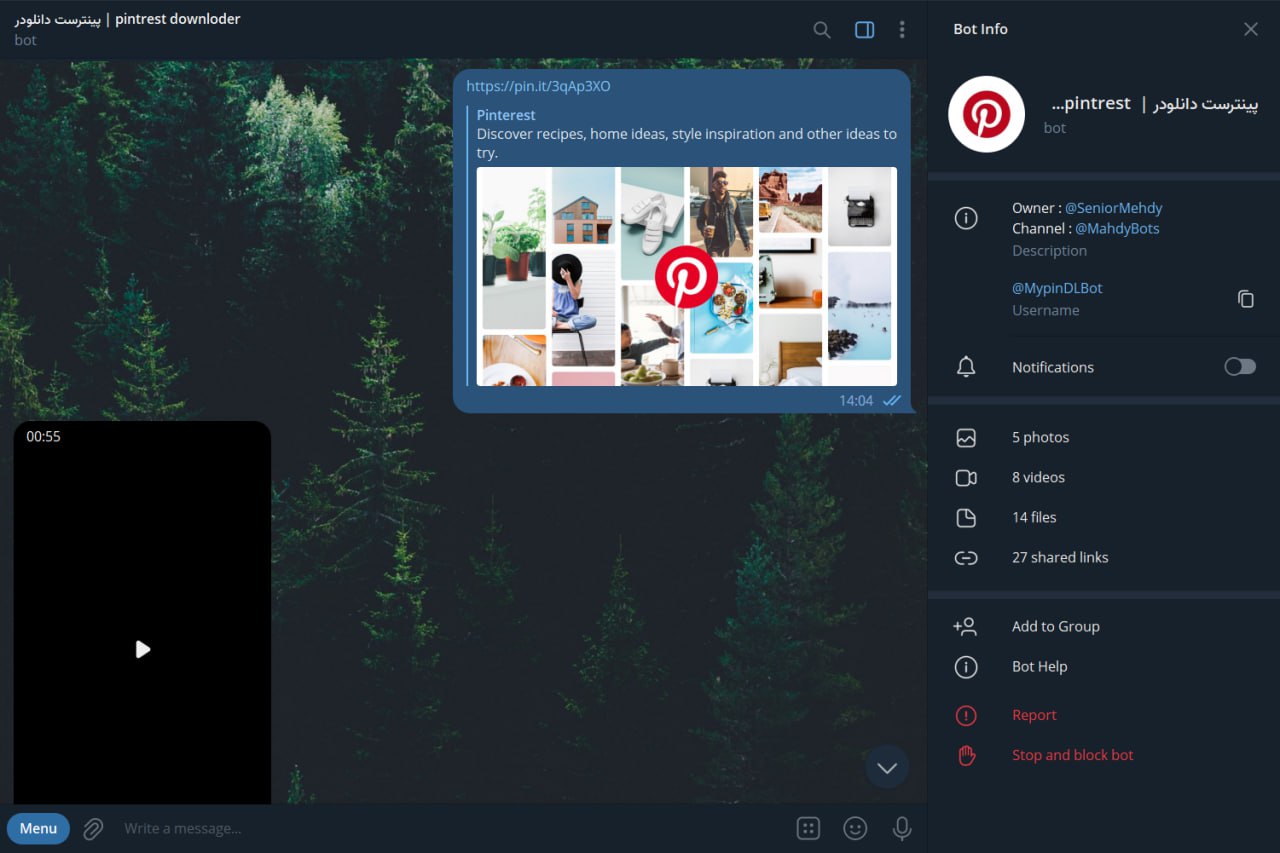Close the Bot Info panel
The image size is (1280, 853).
coord(1251,29)
